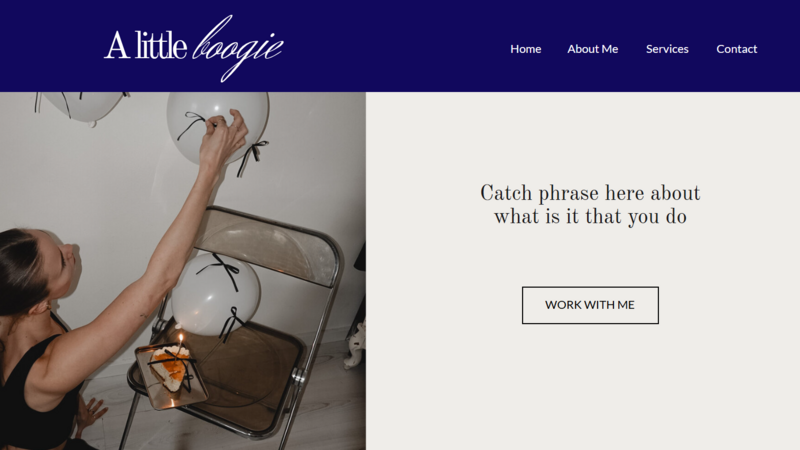Click the 'A little boogie' site logo

click(x=194, y=48)
